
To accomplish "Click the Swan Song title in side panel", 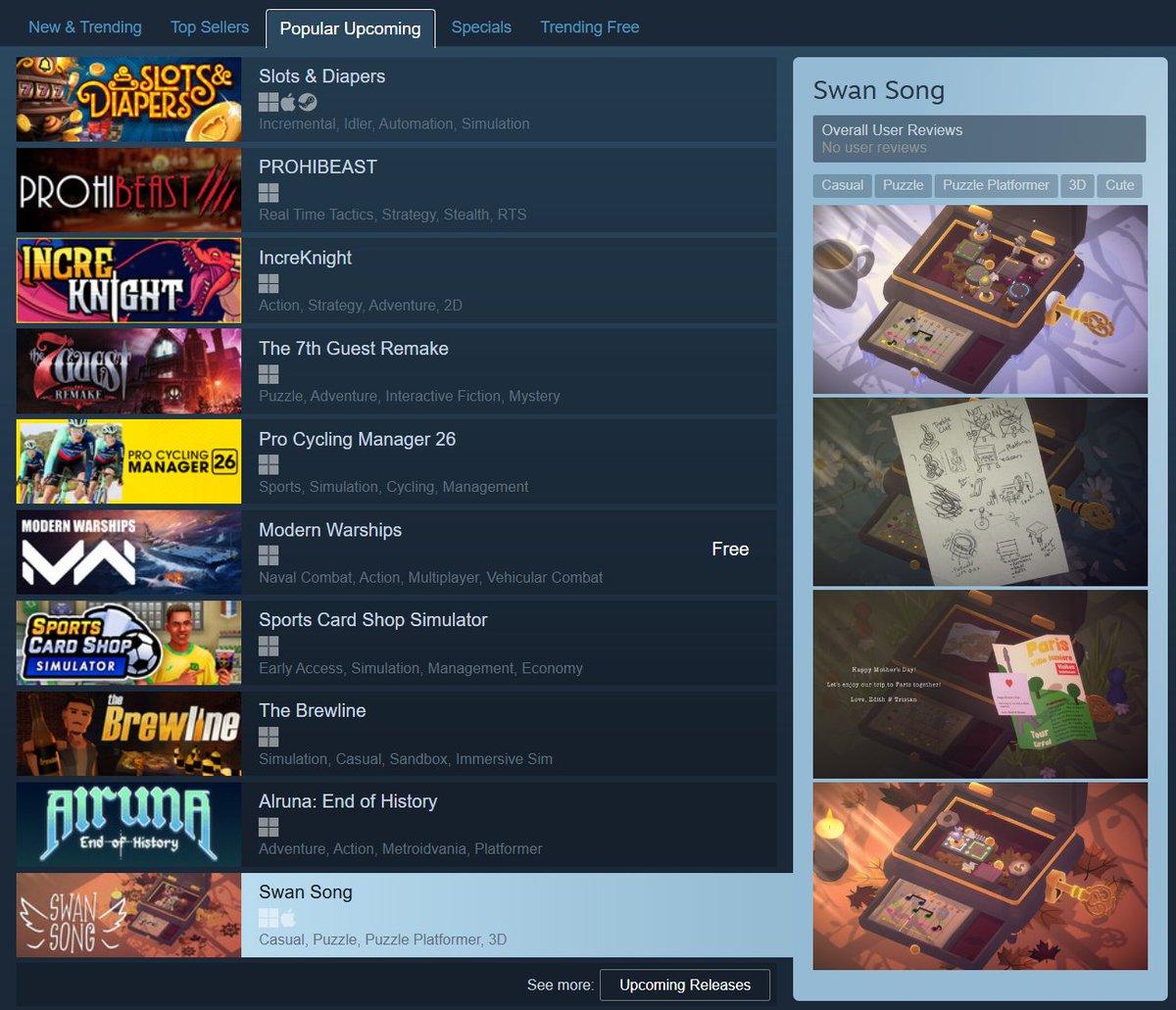I will click(x=879, y=90).
